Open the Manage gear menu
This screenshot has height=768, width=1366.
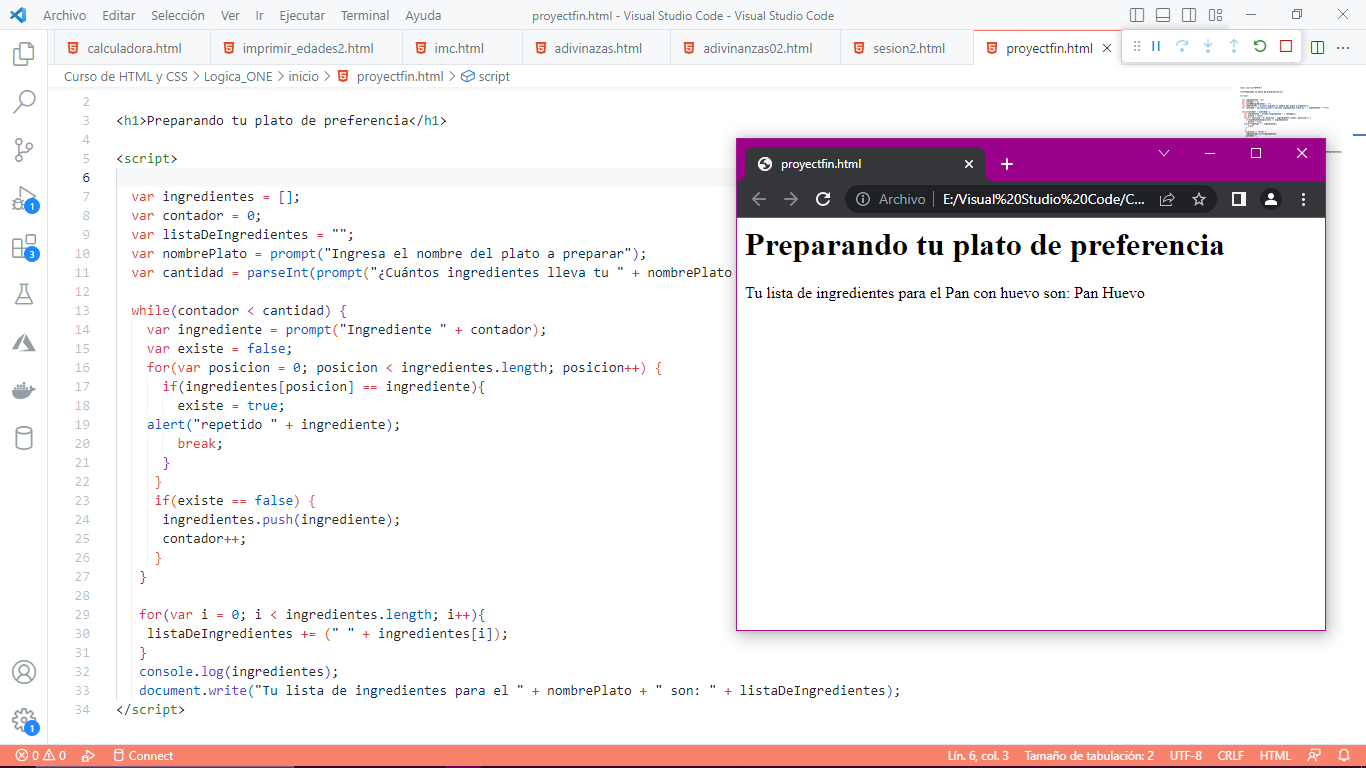(x=24, y=720)
